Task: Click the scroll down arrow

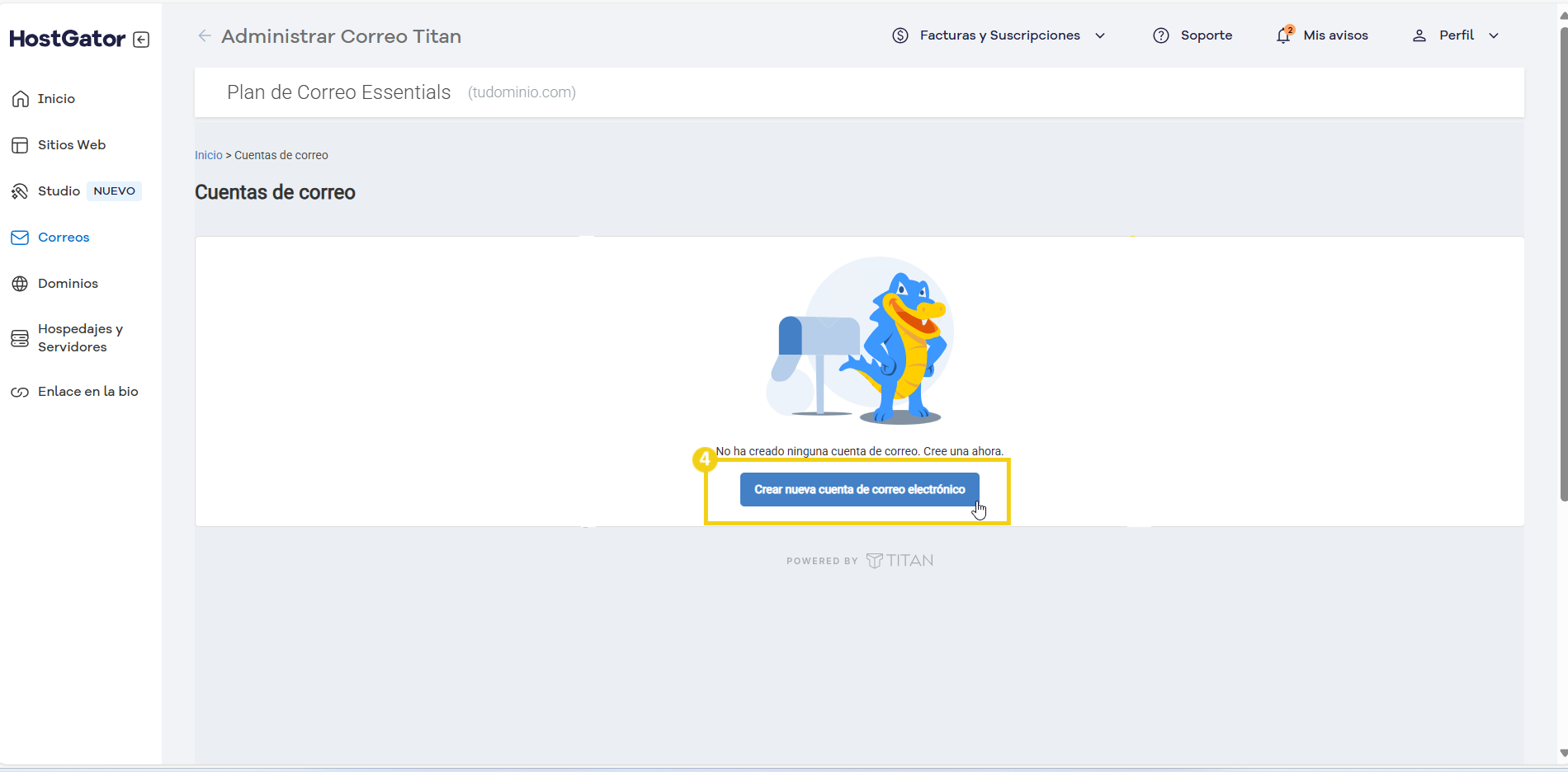Action: [1563, 753]
